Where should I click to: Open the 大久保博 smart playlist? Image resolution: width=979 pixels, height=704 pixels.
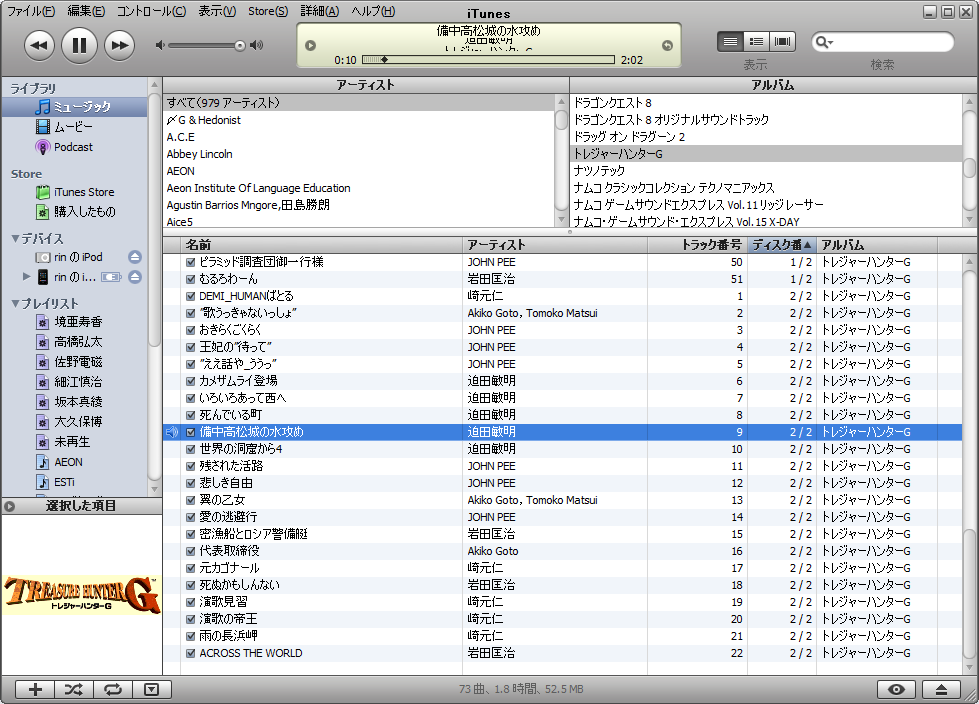tap(74, 421)
